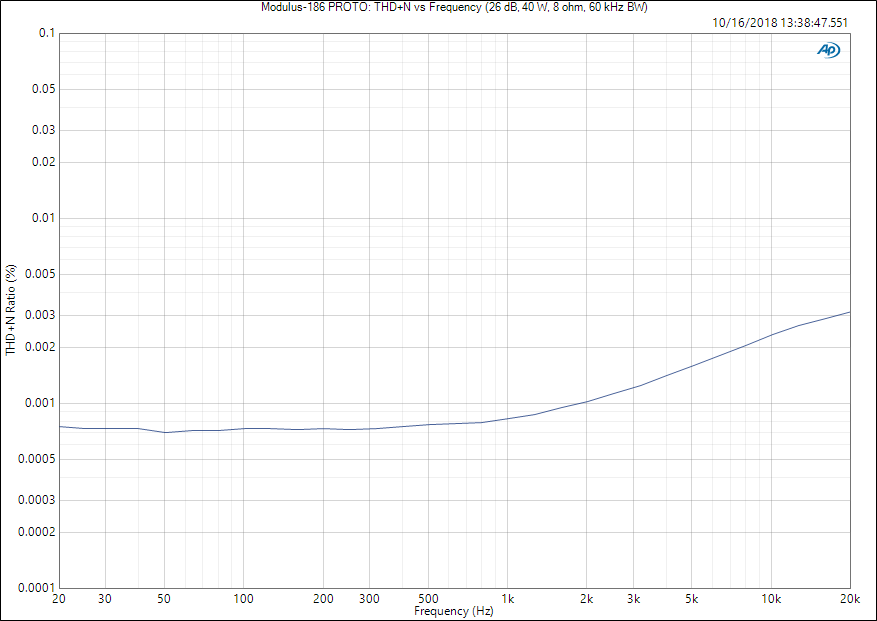Image resolution: width=877 pixels, height=621 pixels.
Task: Click the '0.003' y-axis value
Action: point(41,315)
